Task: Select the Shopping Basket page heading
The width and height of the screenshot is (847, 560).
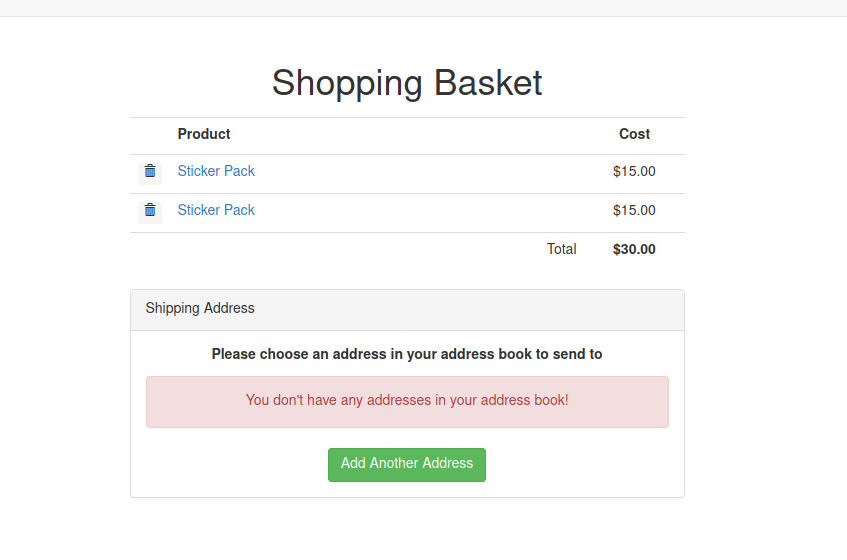Action: click(407, 83)
